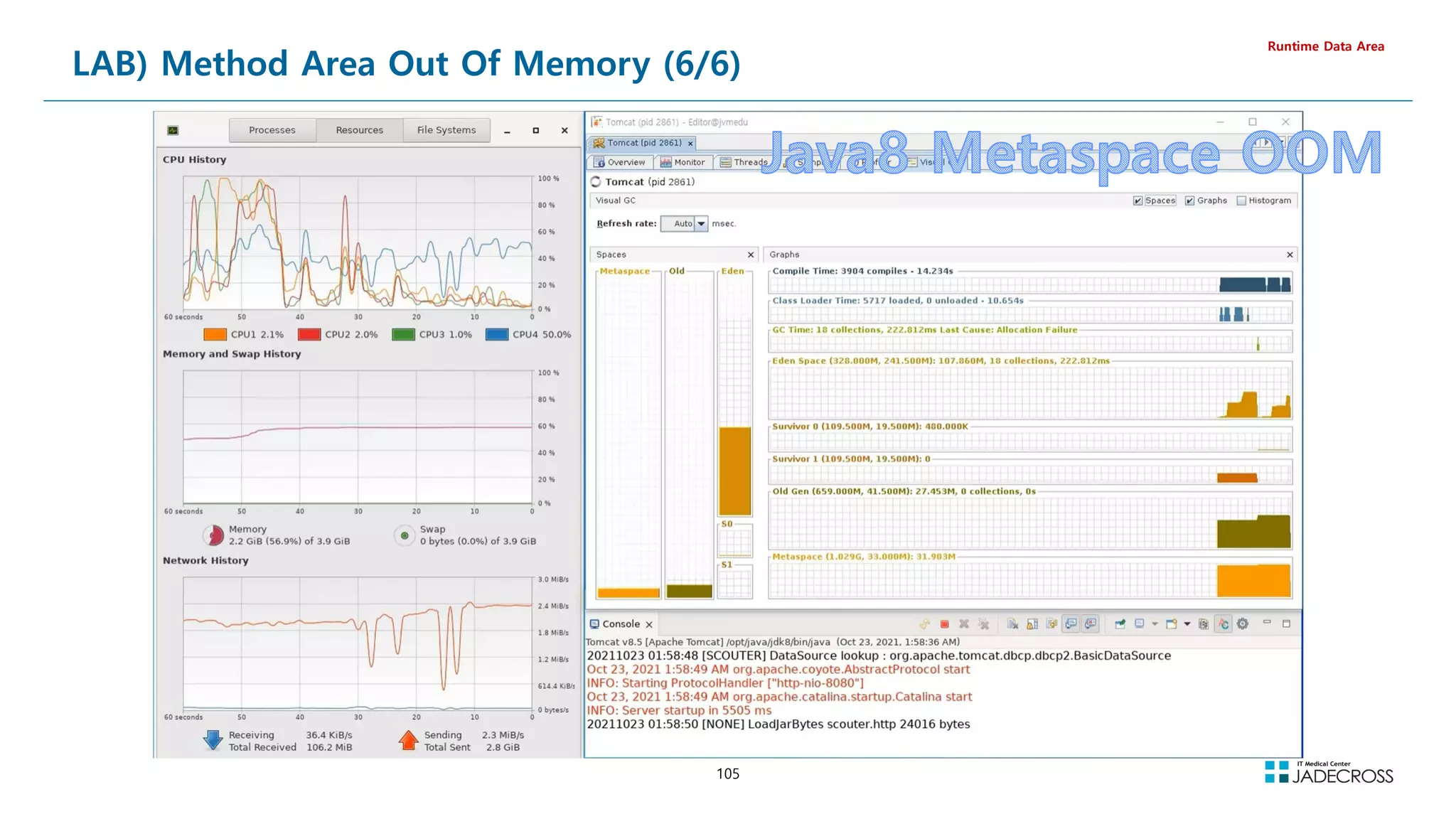Screen dimensions: 1456x819
Task: Click Remove All Terminated Launches double-X icon
Action: pos(984,624)
